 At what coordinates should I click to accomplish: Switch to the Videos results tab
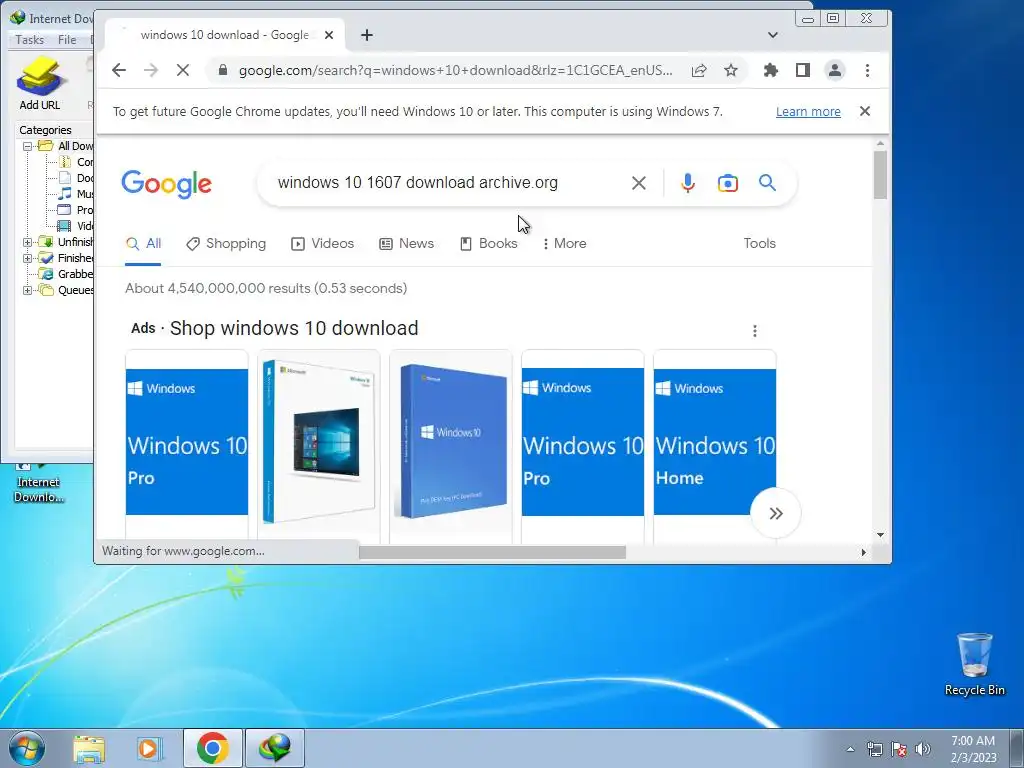point(323,244)
